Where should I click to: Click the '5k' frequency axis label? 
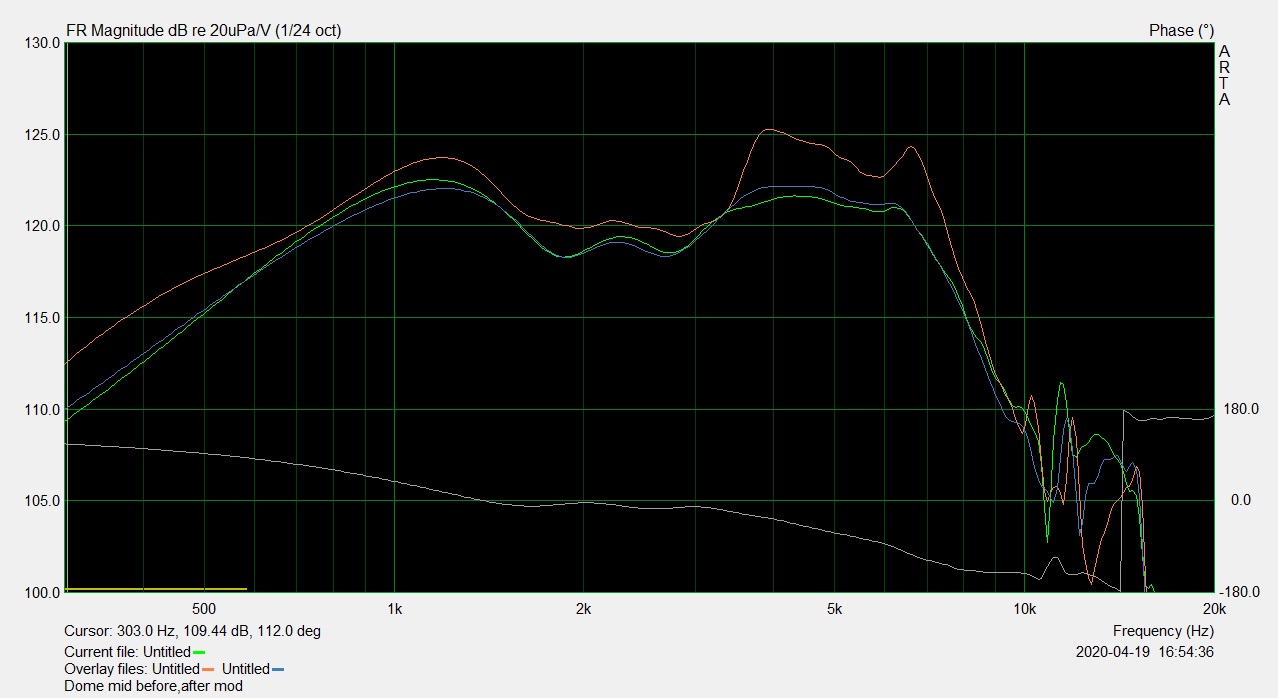(x=835, y=608)
